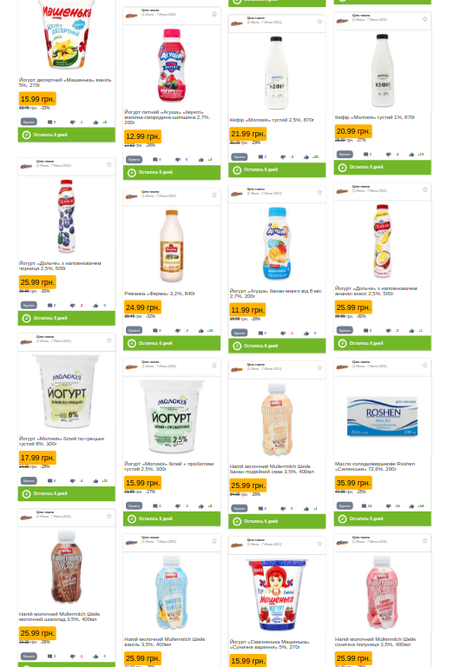Thumbs-up the Молокія probiotic yogurt 2,5%
Image resolution: width=467 pixels, height=667 pixels.
(x=201, y=506)
